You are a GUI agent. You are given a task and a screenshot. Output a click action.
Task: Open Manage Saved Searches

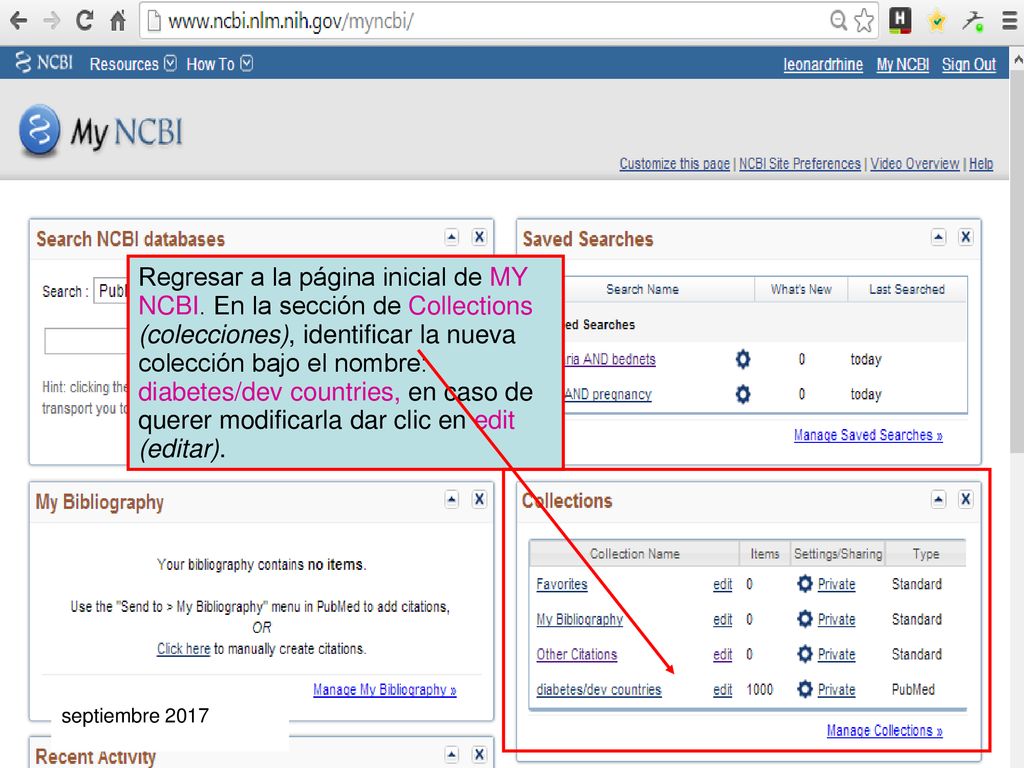(x=868, y=435)
